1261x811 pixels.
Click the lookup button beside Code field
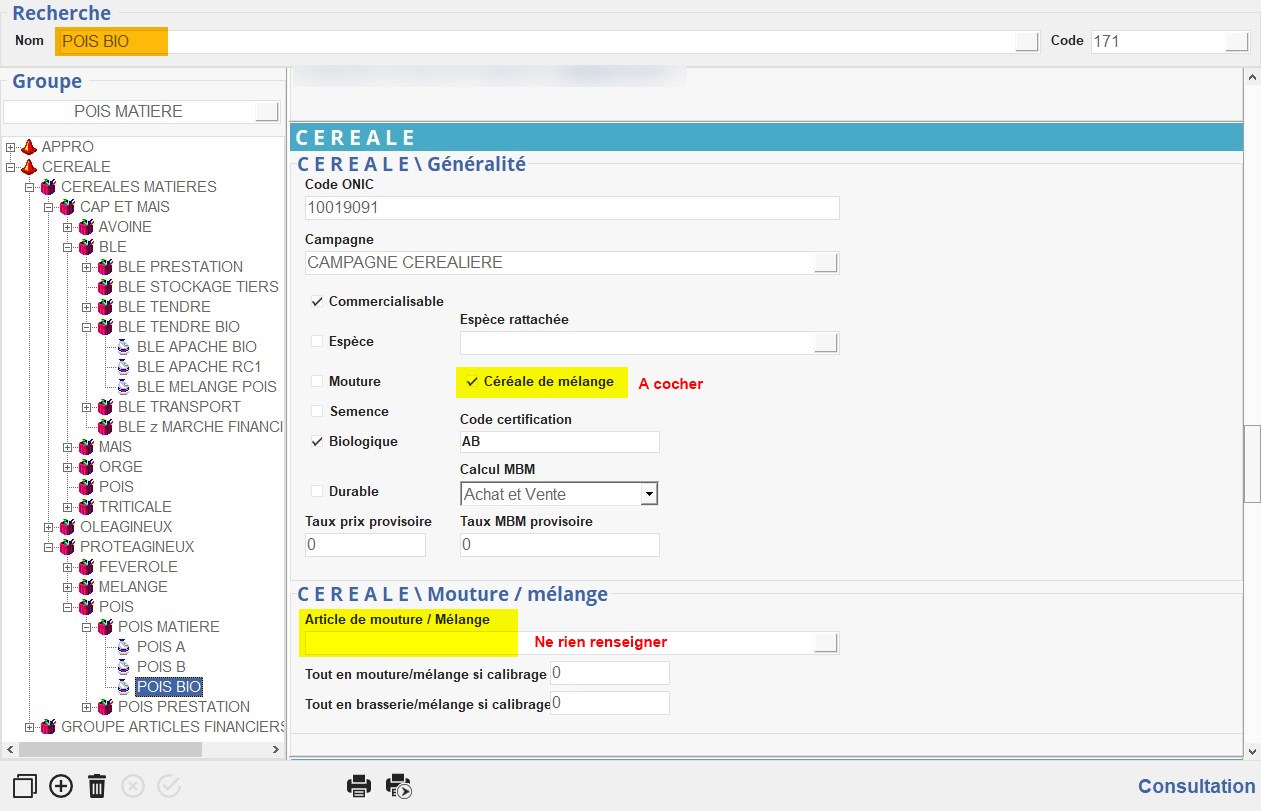1236,42
